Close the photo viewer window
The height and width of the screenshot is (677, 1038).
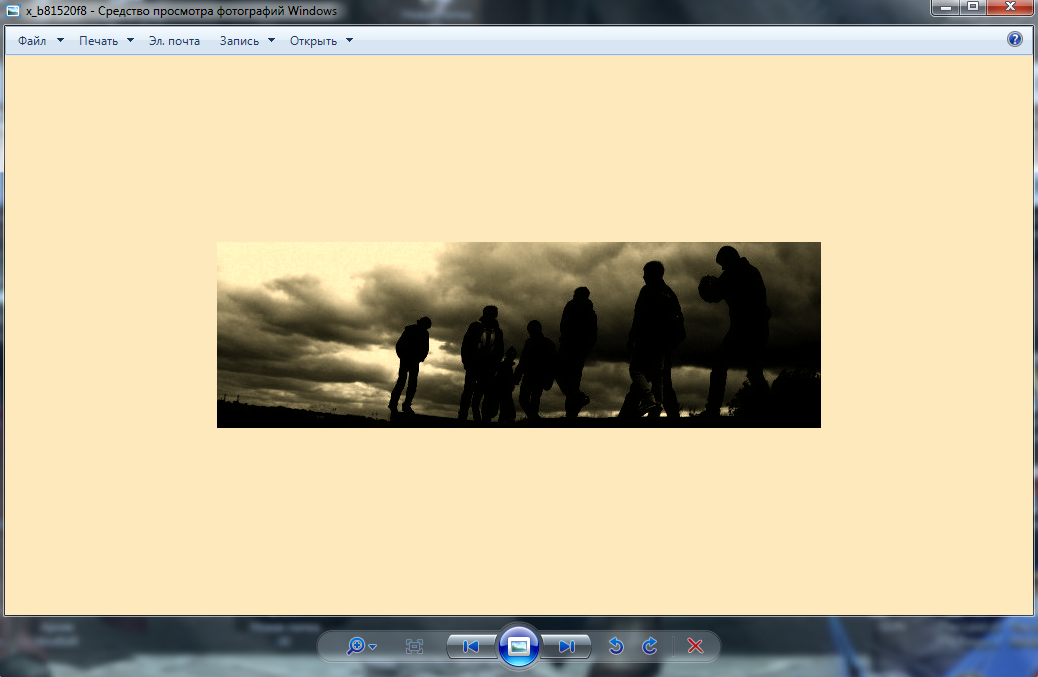(1009, 7)
